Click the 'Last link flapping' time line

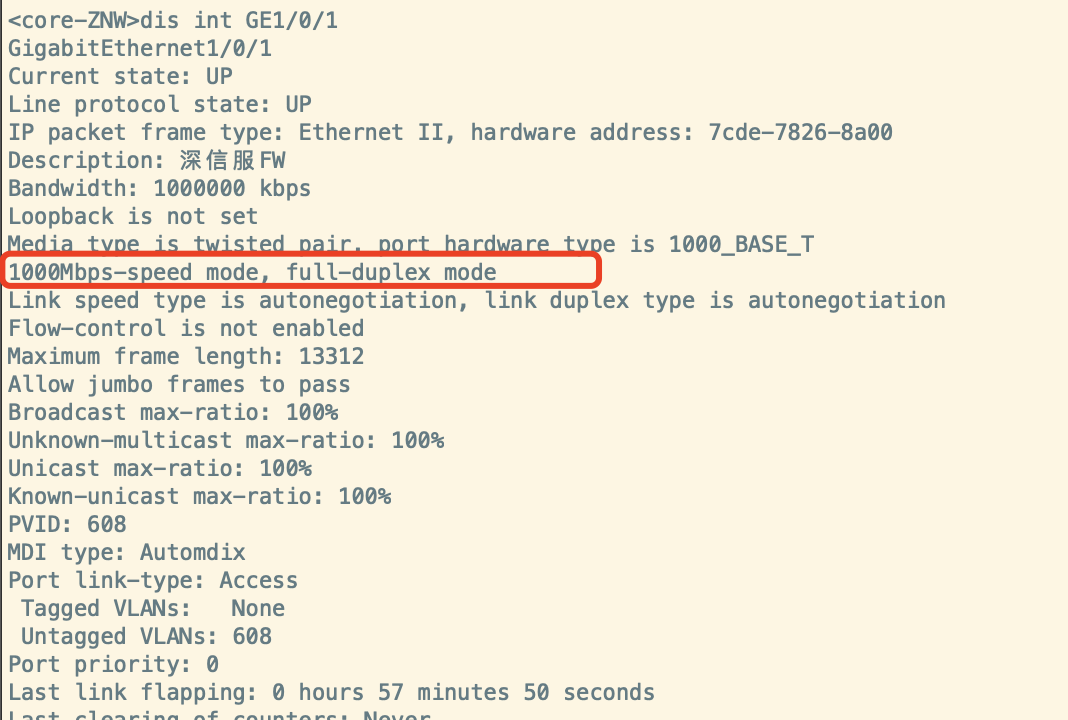[331, 692]
